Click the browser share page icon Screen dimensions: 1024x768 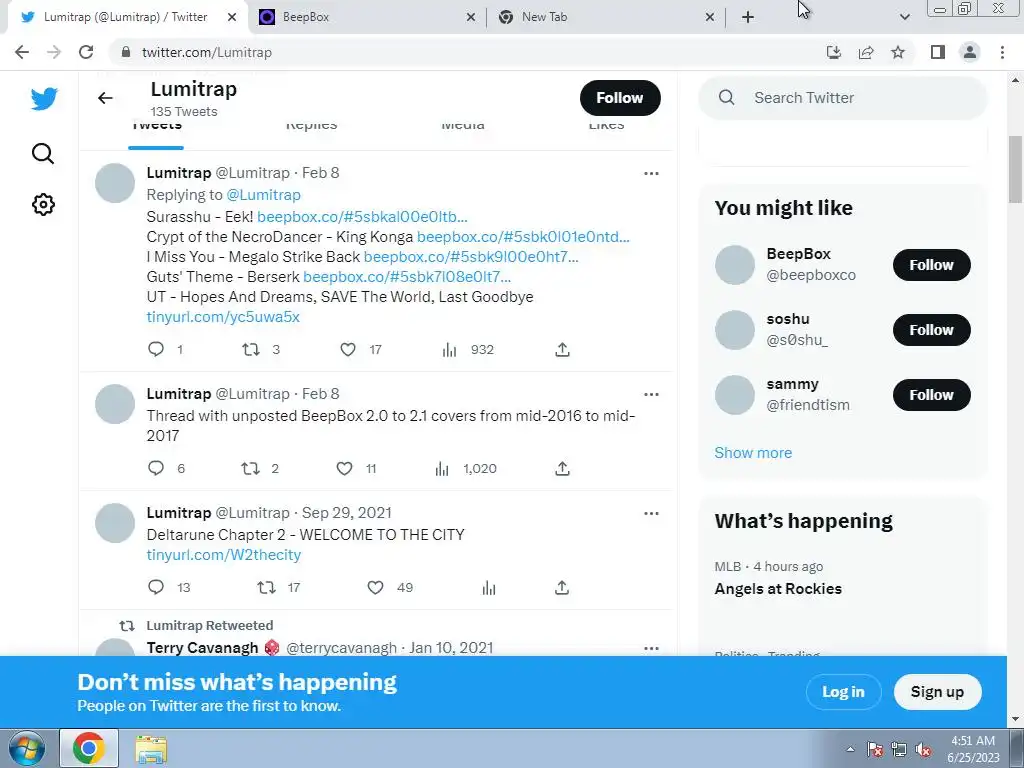coord(866,52)
